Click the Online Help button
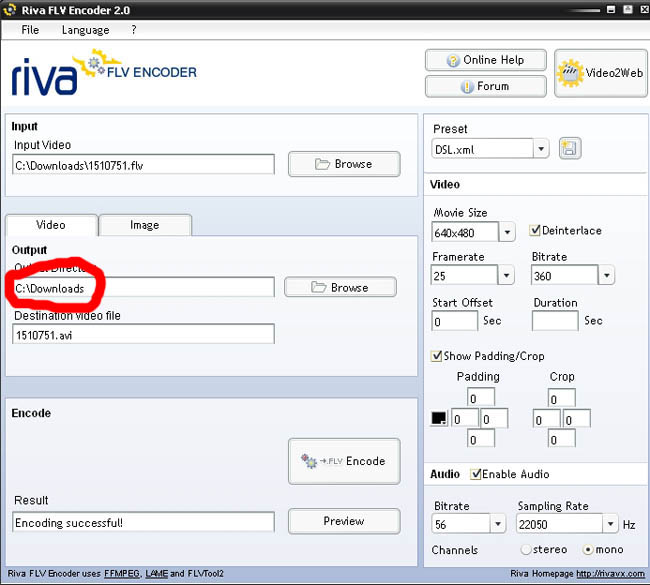This screenshot has height=585, width=650. (485, 60)
